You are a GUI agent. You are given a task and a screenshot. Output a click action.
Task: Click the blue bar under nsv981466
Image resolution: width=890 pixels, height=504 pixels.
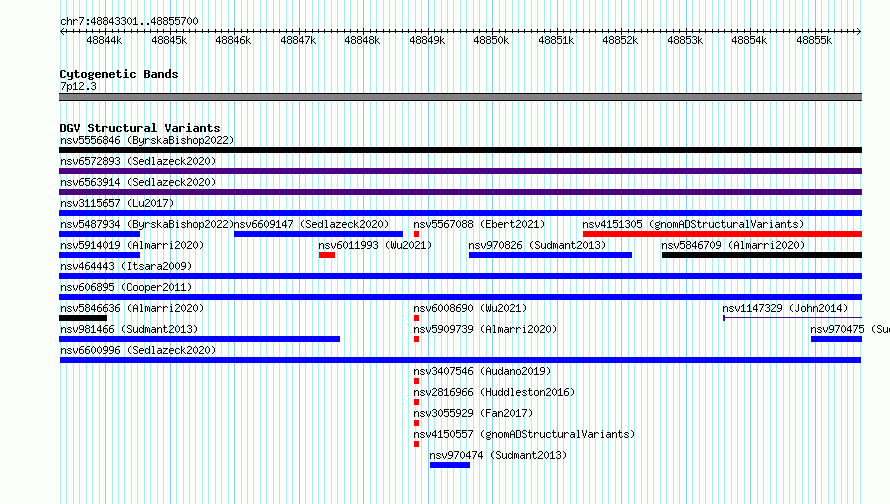point(199,339)
